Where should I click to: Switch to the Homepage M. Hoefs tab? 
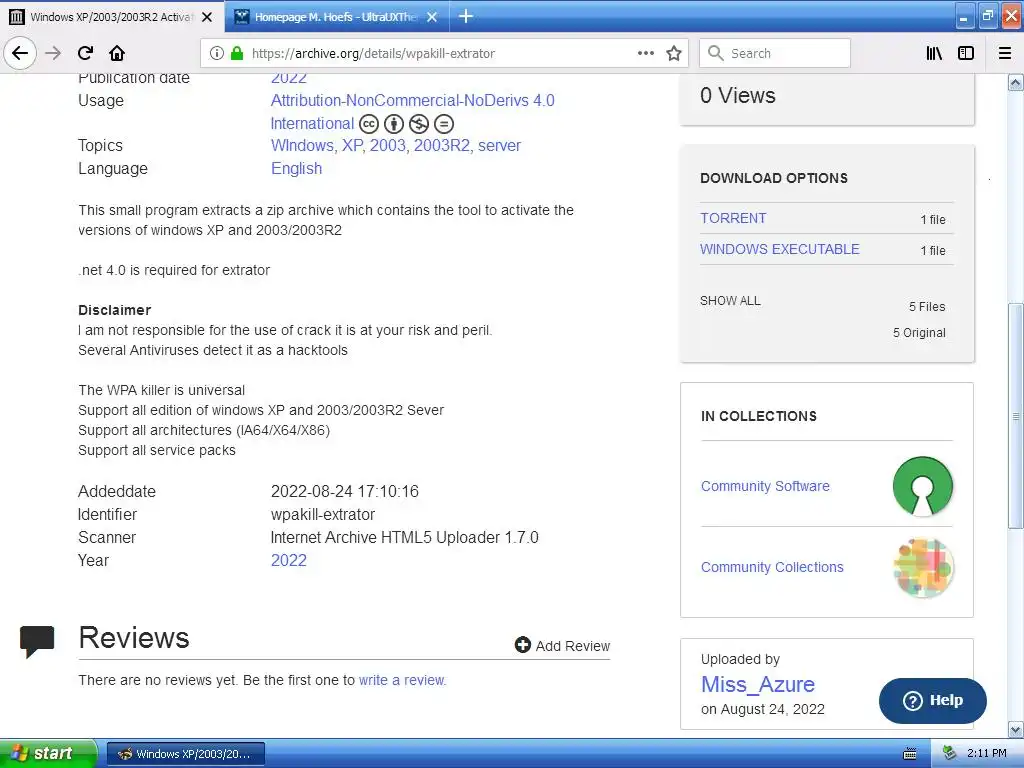pos(336,17)
